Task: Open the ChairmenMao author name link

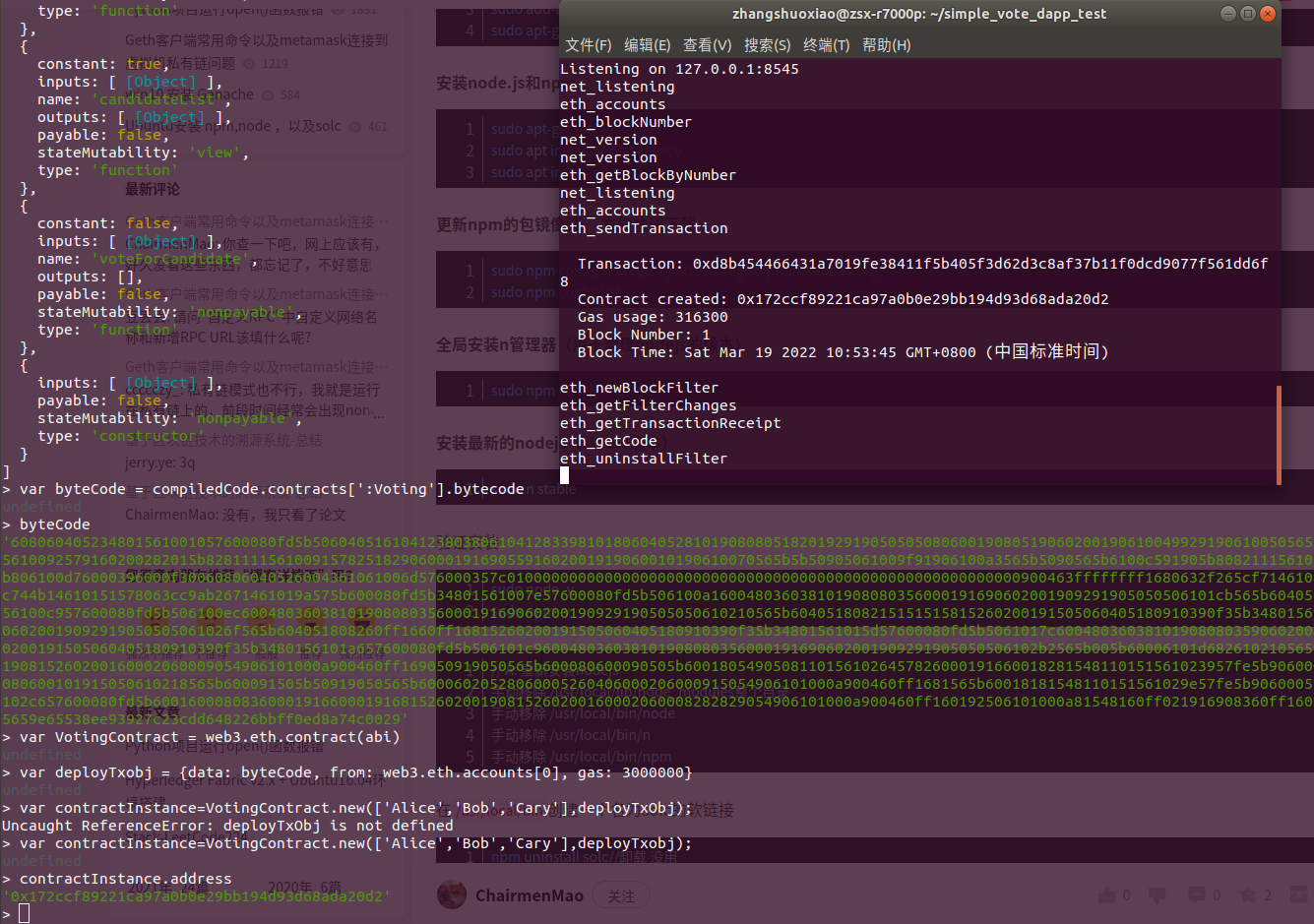Action: tap(530, 895)
